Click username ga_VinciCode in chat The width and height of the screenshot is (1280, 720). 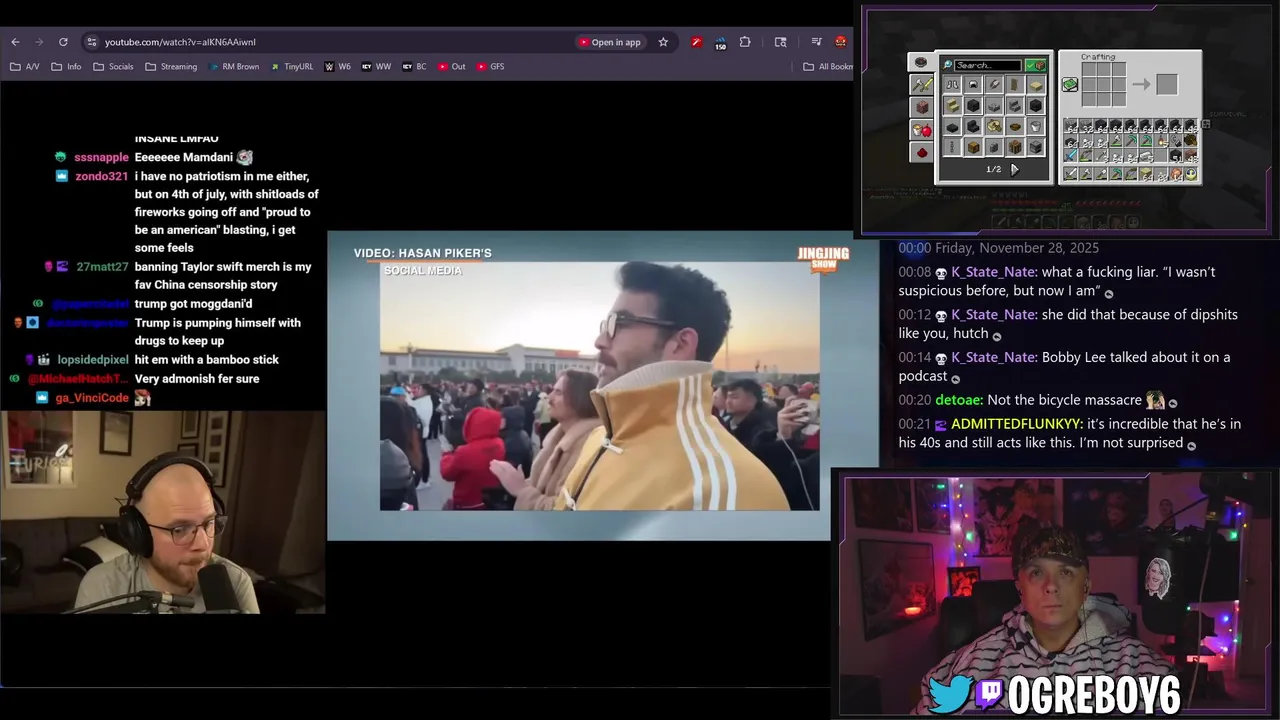coord(92,398)
